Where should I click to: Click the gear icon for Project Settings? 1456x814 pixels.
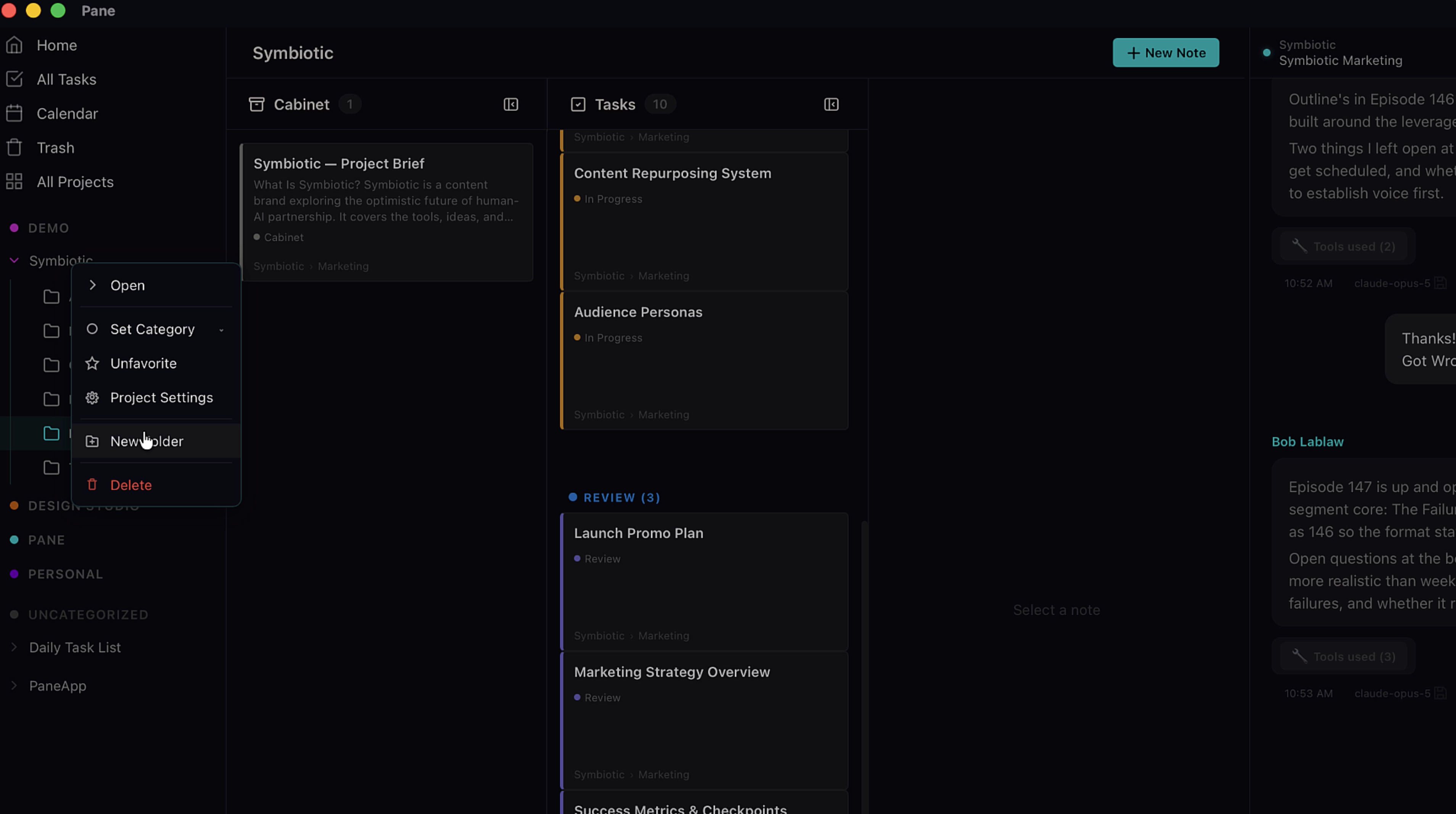92,398
